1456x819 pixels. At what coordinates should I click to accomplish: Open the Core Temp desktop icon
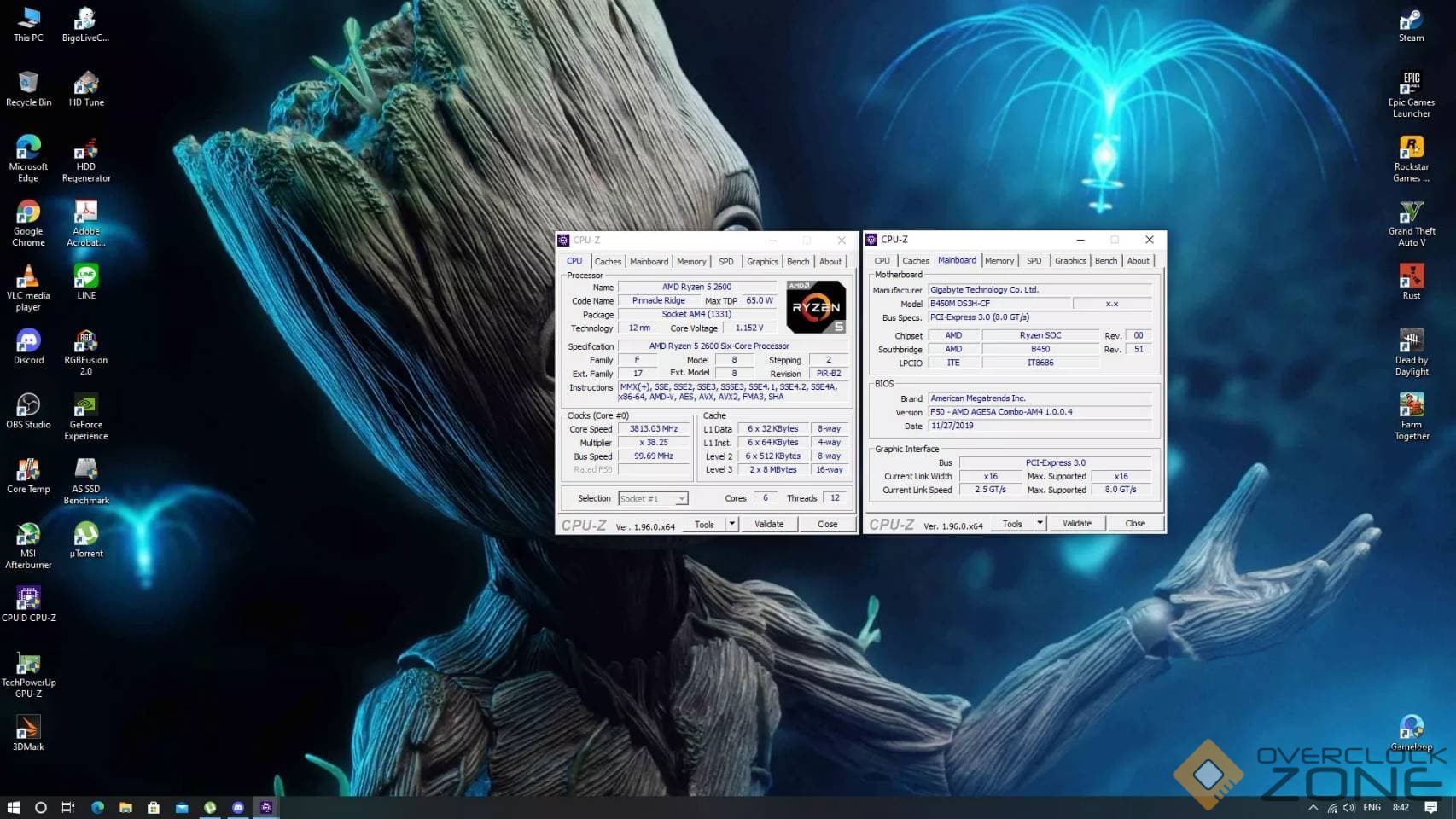[x=28, y=470]
